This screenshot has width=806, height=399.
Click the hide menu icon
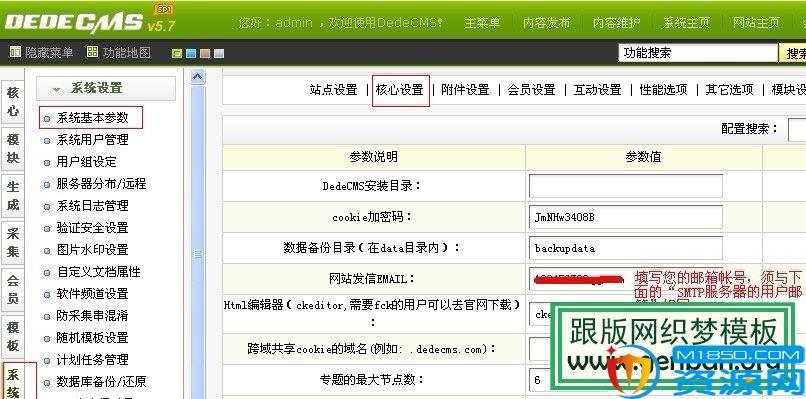(15, 51)
